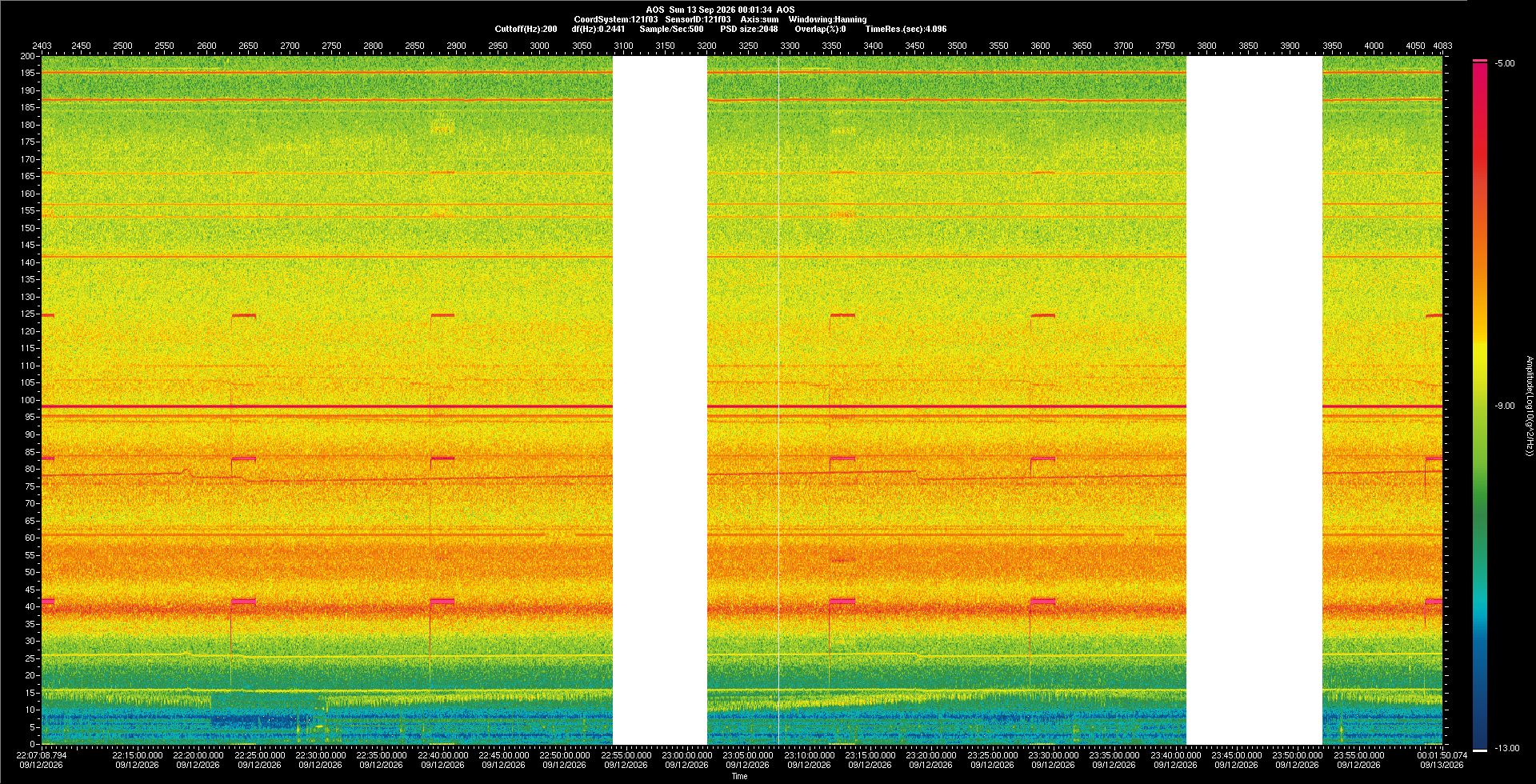Click inside the first white data gap near 22:55
Image resolution: width=1536 pixels, height=784 pixels.
tap(660, 400)
